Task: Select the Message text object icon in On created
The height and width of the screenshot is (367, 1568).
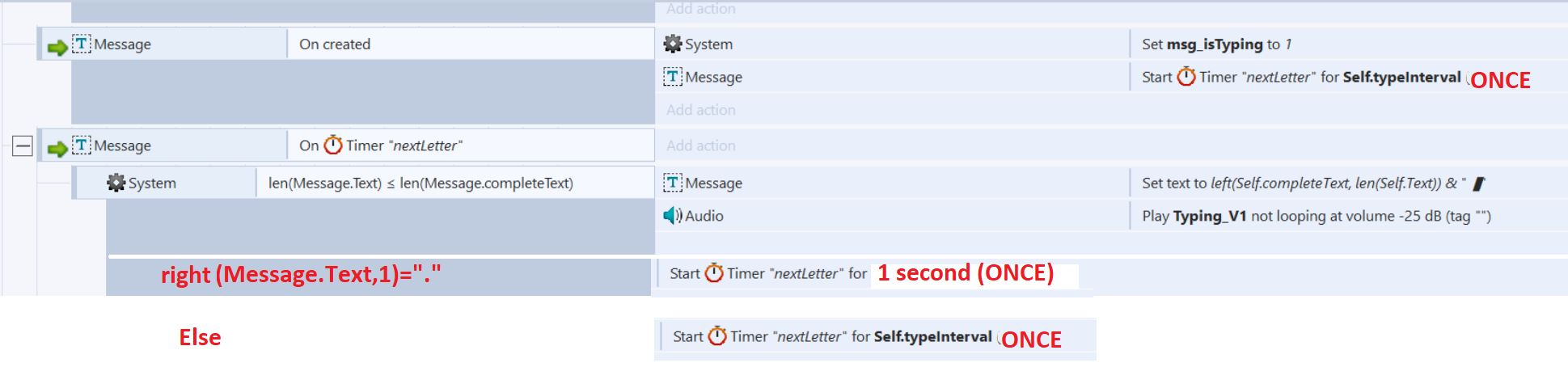Action: click(x=82, y=44)
